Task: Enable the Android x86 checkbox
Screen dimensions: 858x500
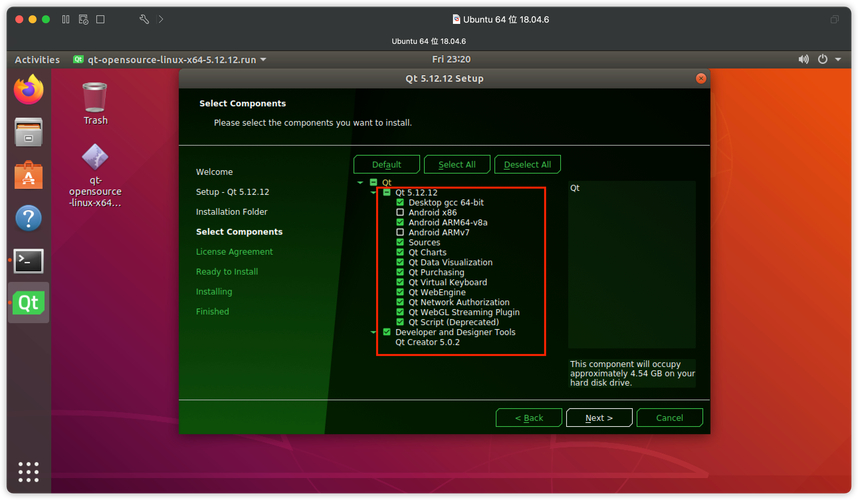Action: (400, 213)
